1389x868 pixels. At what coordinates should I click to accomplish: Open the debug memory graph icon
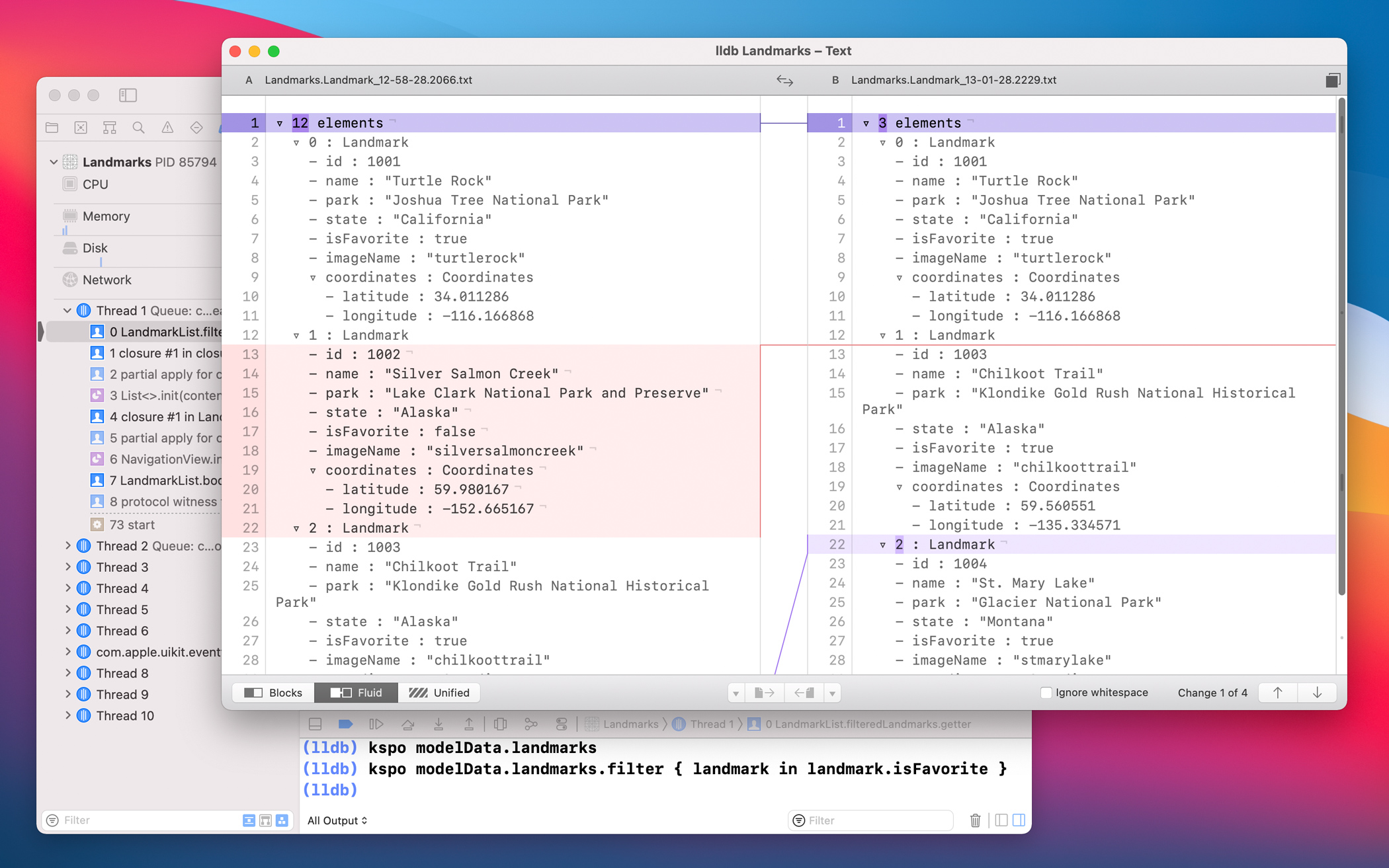click(x=530, y=724)
